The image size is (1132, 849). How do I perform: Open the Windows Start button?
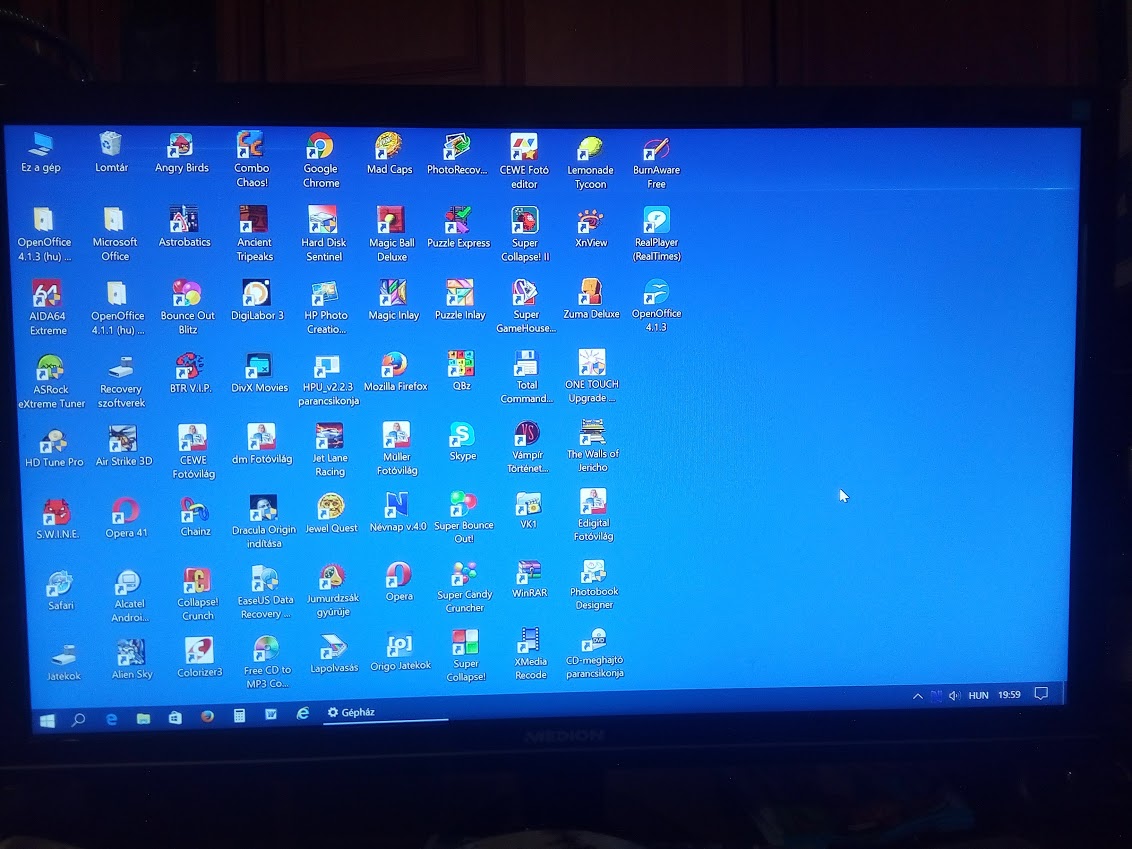click(x=47, y=720)
